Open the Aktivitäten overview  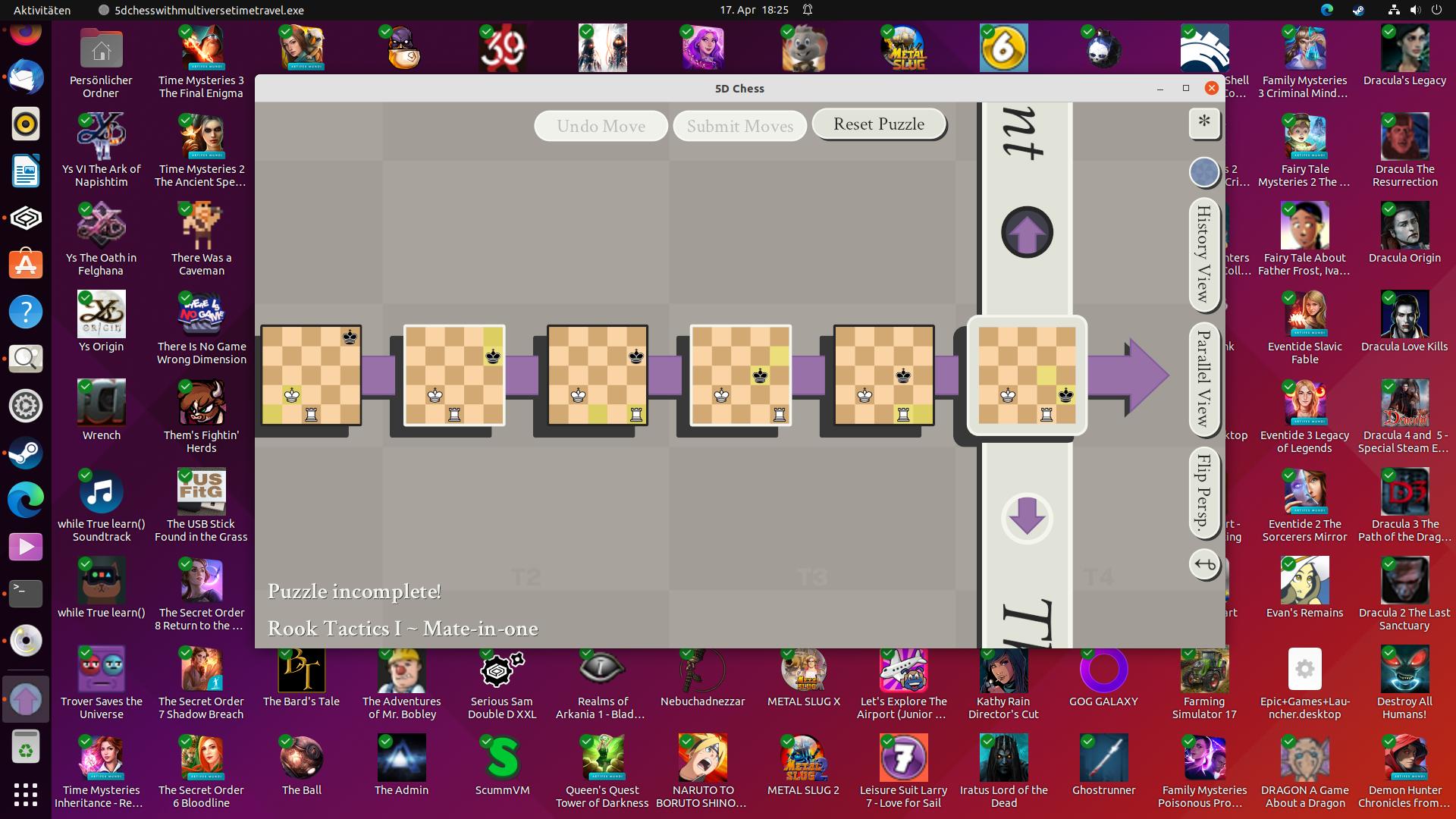[42, 10]
